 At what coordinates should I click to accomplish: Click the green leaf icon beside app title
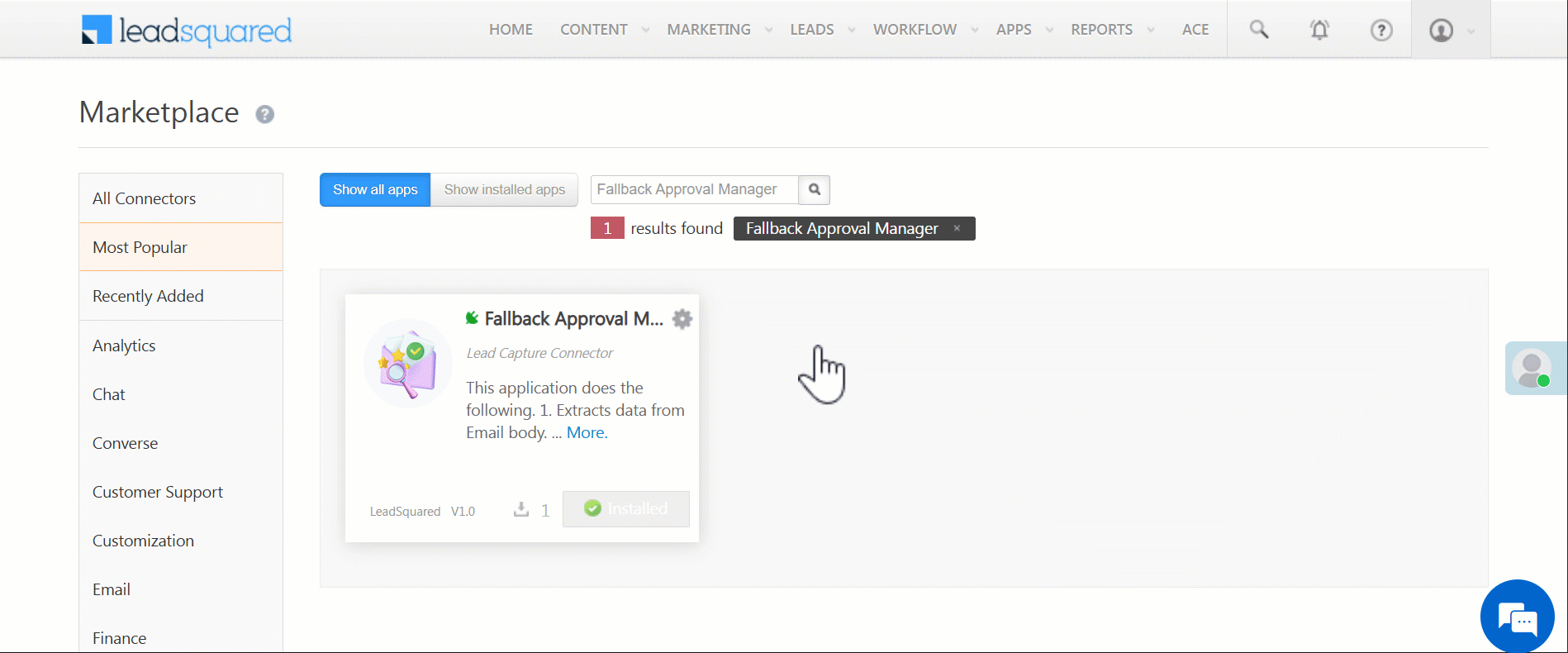(x=473, y=318)
